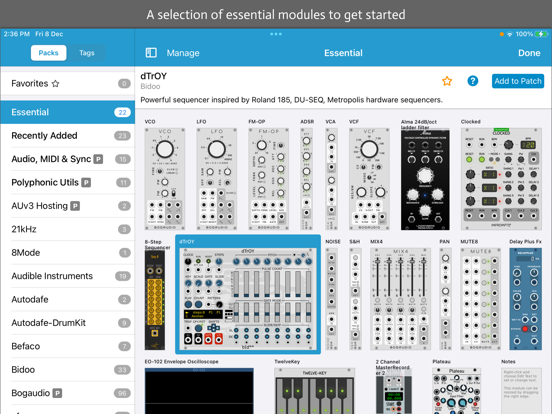Select the Notes module thumbnail
Image resolution: width=552 pixels, height=414 pixels.
point(521,391)
